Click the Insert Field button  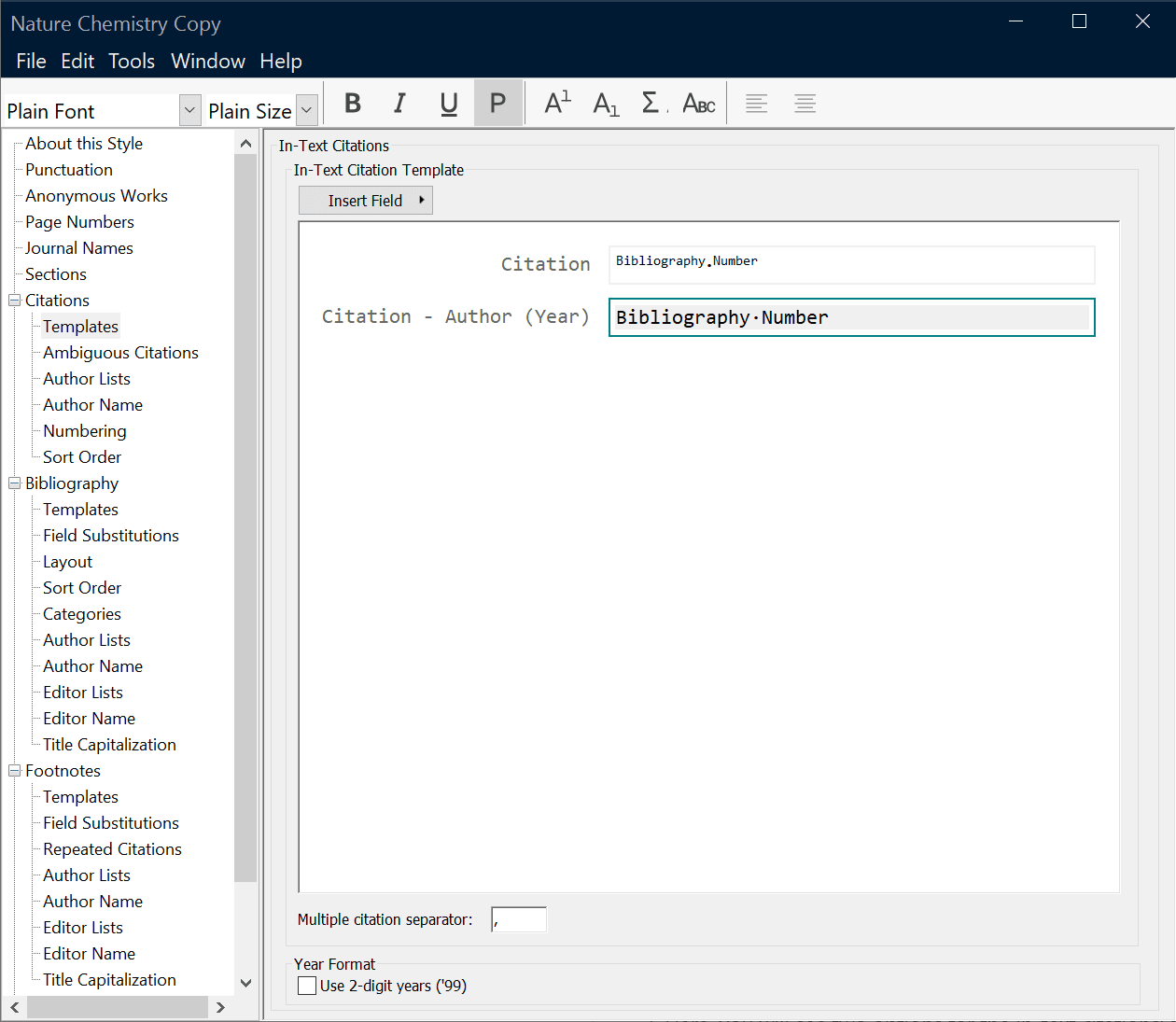[x=366, y=201]
